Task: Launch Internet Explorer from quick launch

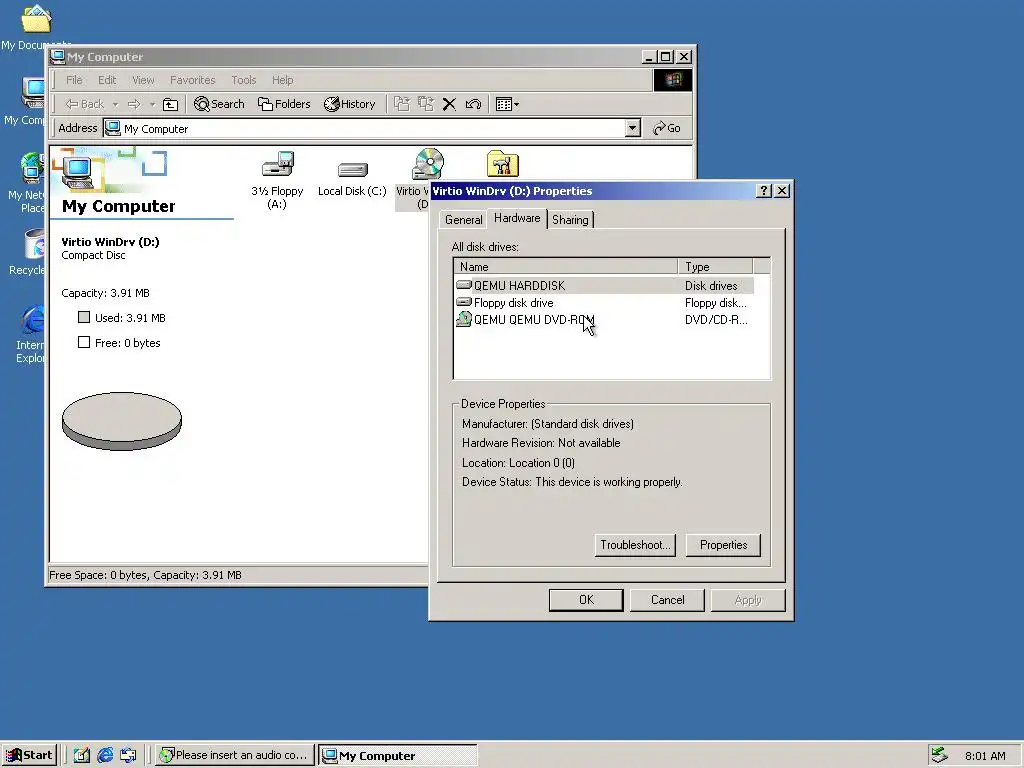Action: (105, 755)
